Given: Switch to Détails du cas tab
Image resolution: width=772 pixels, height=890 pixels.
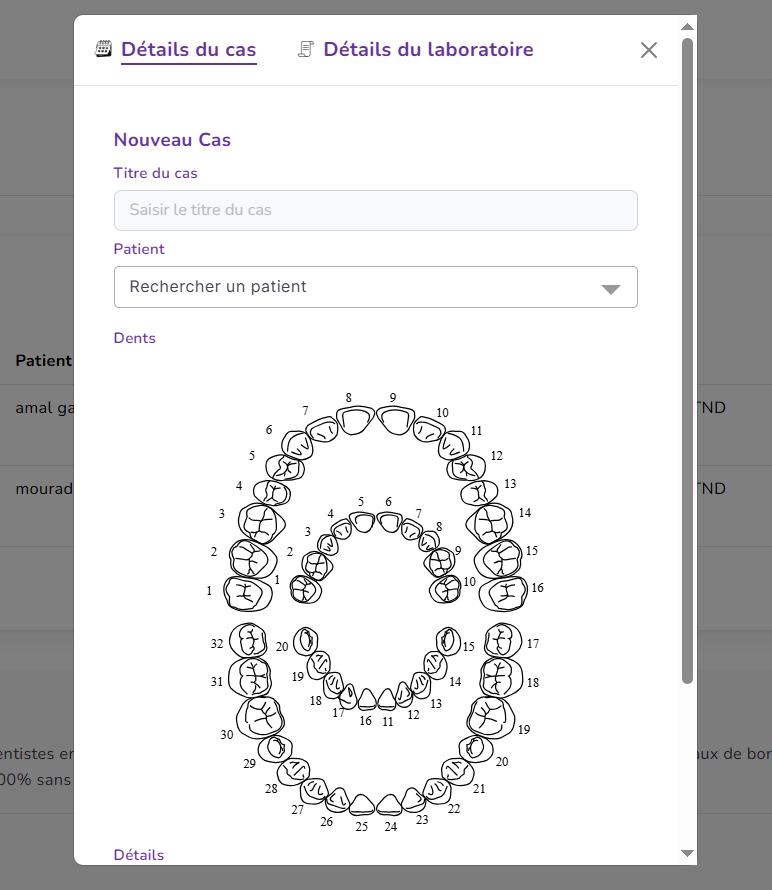Looking at the screenshot, I should (x=188, y=49).
